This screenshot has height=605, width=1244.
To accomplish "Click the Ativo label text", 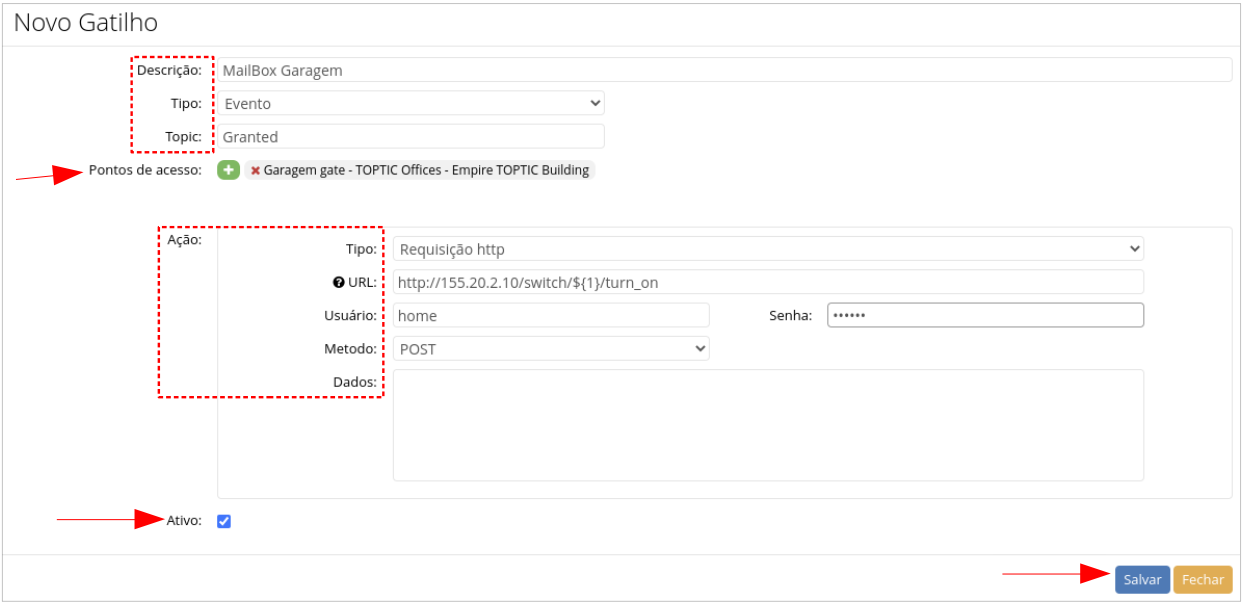I will pos(184,521).
